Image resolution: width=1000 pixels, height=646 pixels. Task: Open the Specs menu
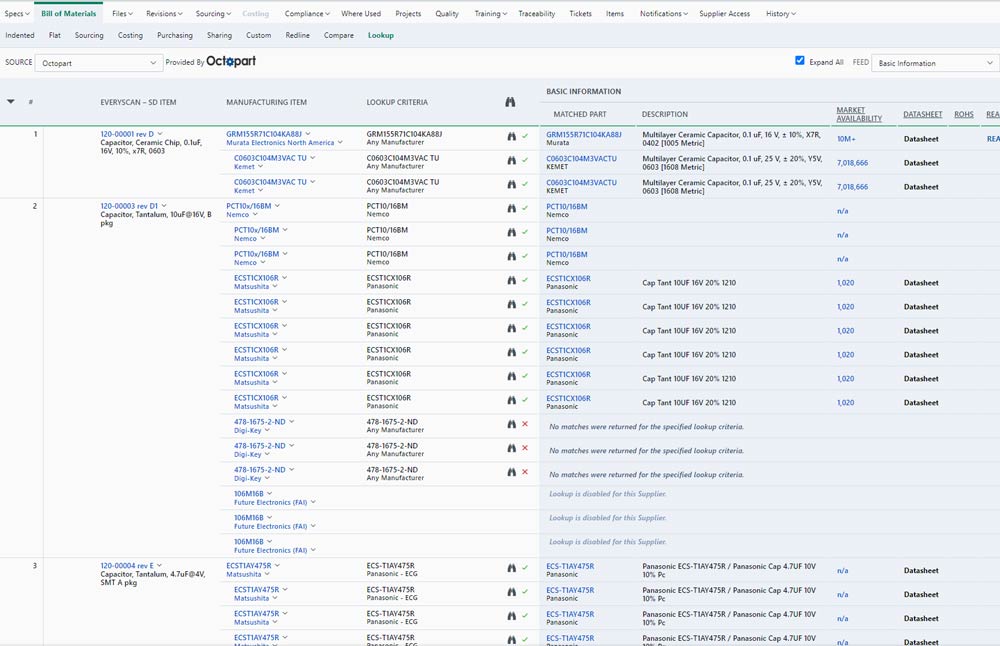click(17, 13)
